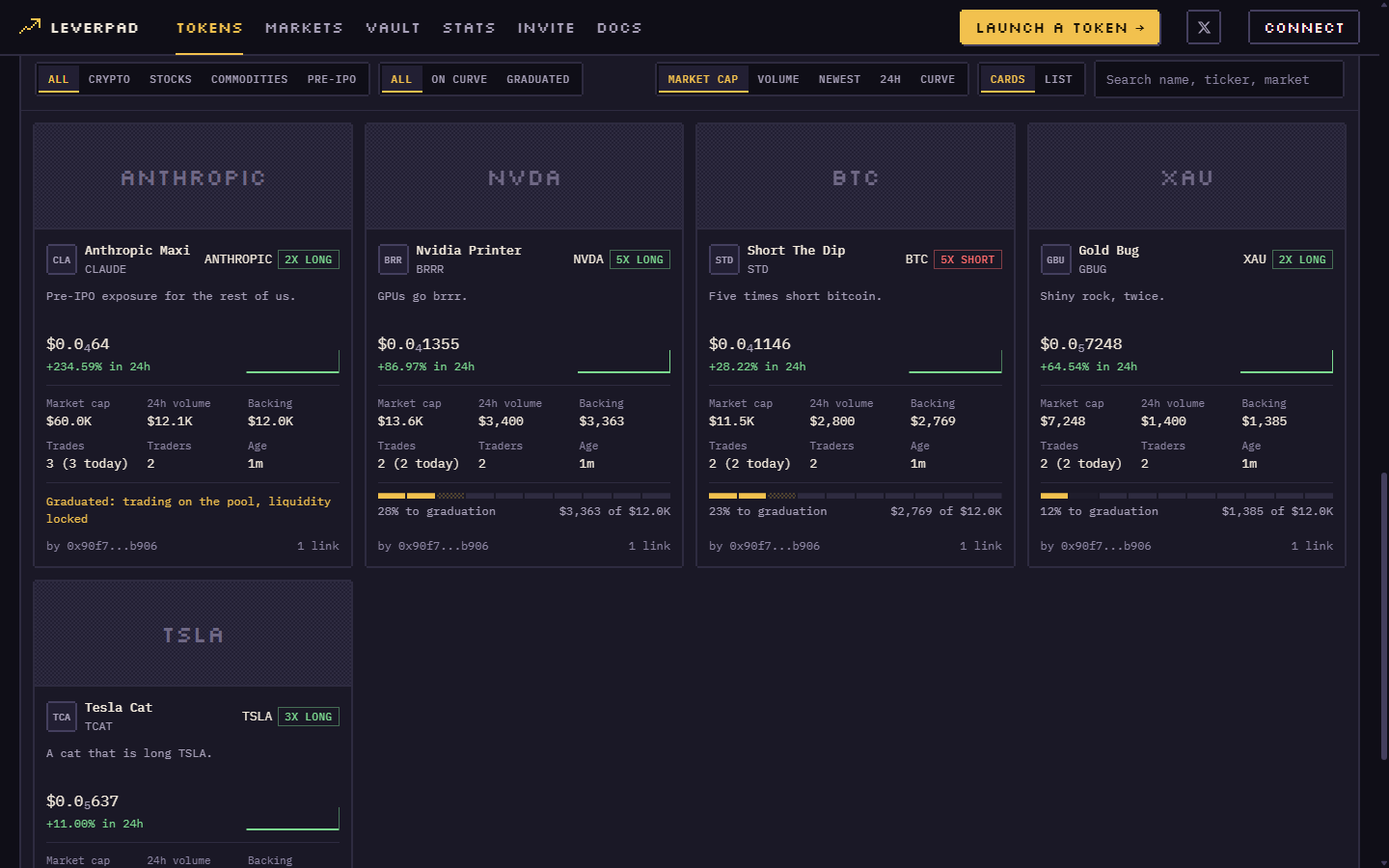The image size is (1389, 868).
Task: Click the GBU token badge icon
Action: click(x=1055, y=259)
